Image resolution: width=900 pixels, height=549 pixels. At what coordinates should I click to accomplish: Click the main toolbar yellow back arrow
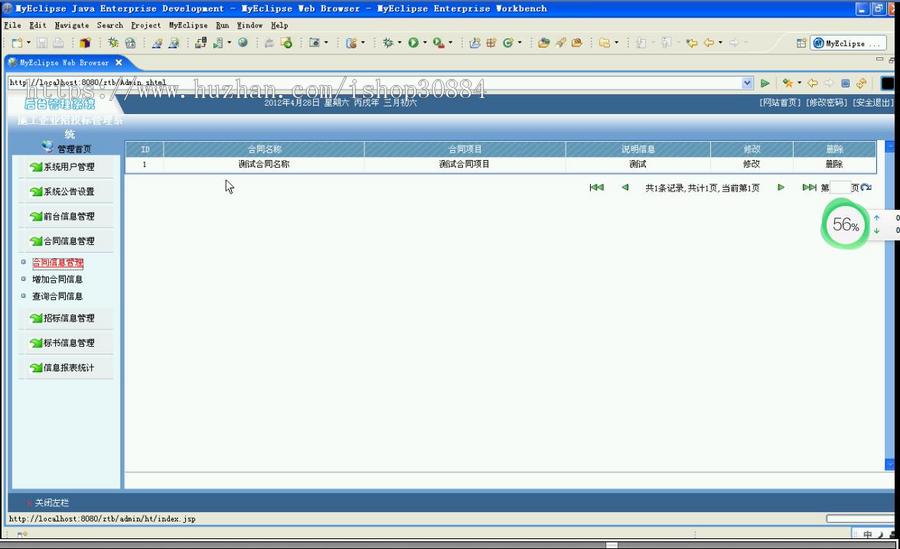tap(709, 43)
